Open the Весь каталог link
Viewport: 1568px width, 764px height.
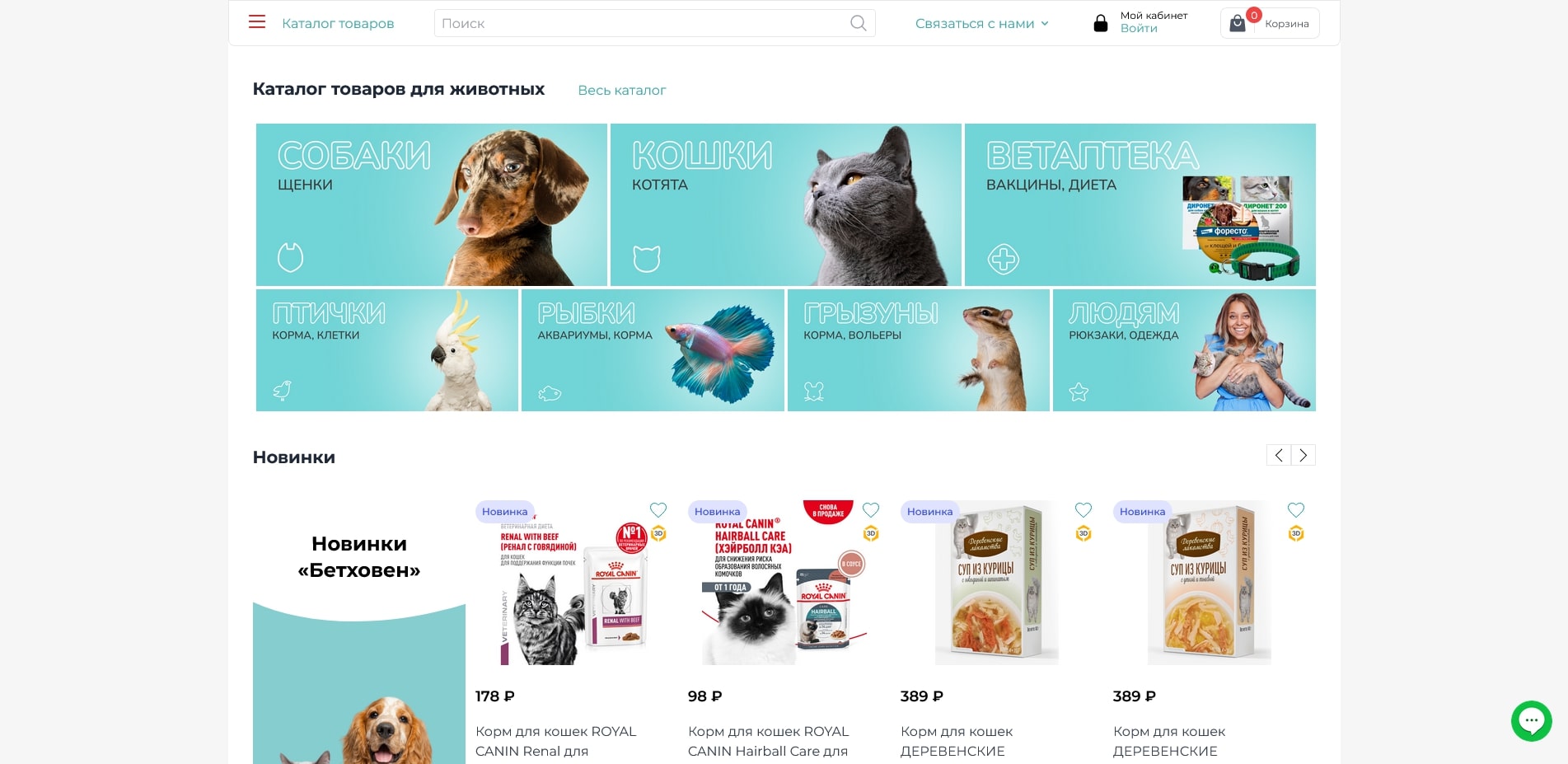pos(622,90)
